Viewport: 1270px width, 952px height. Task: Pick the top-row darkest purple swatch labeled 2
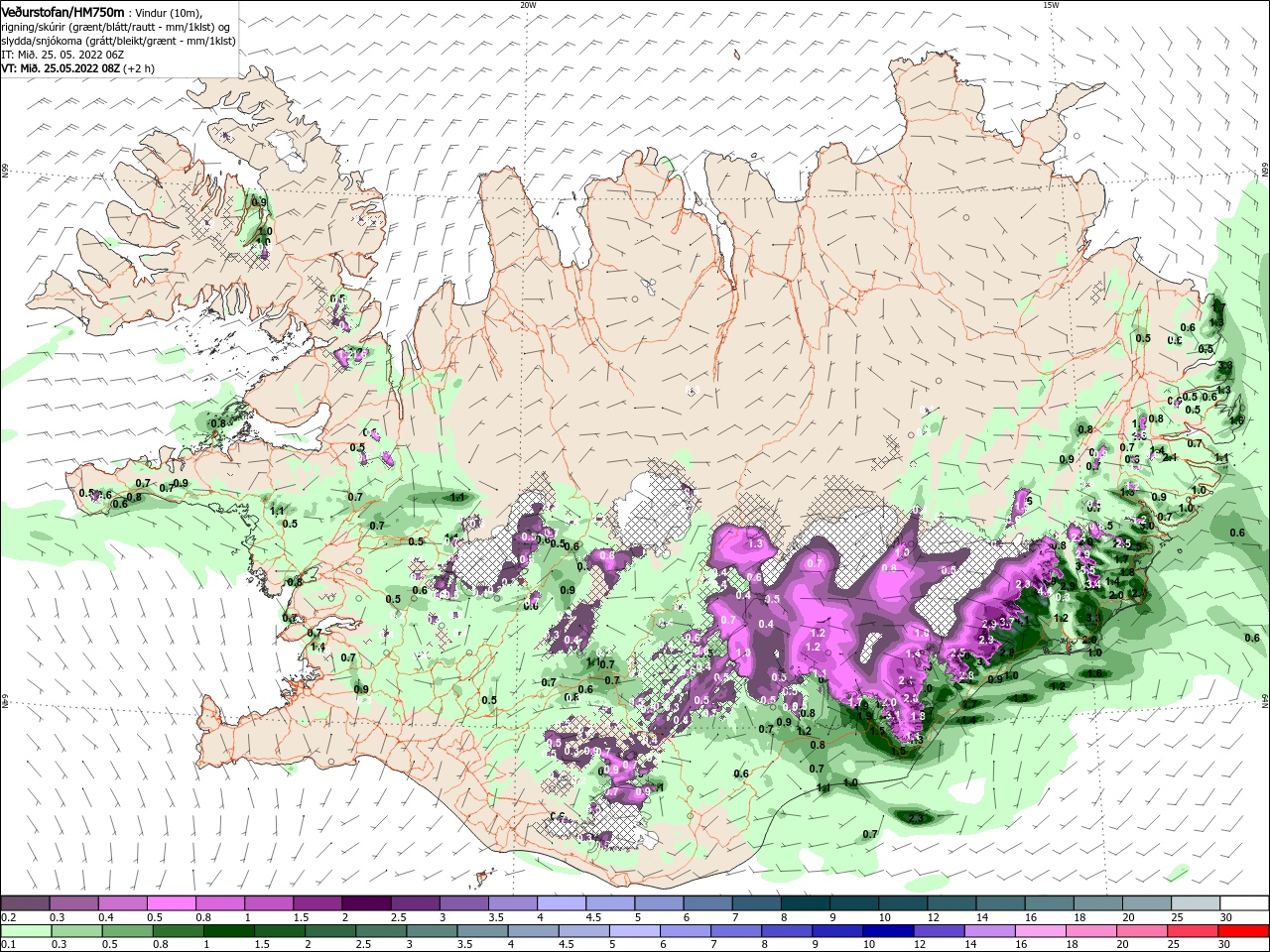pyautogui.click(x=365, y=903)
